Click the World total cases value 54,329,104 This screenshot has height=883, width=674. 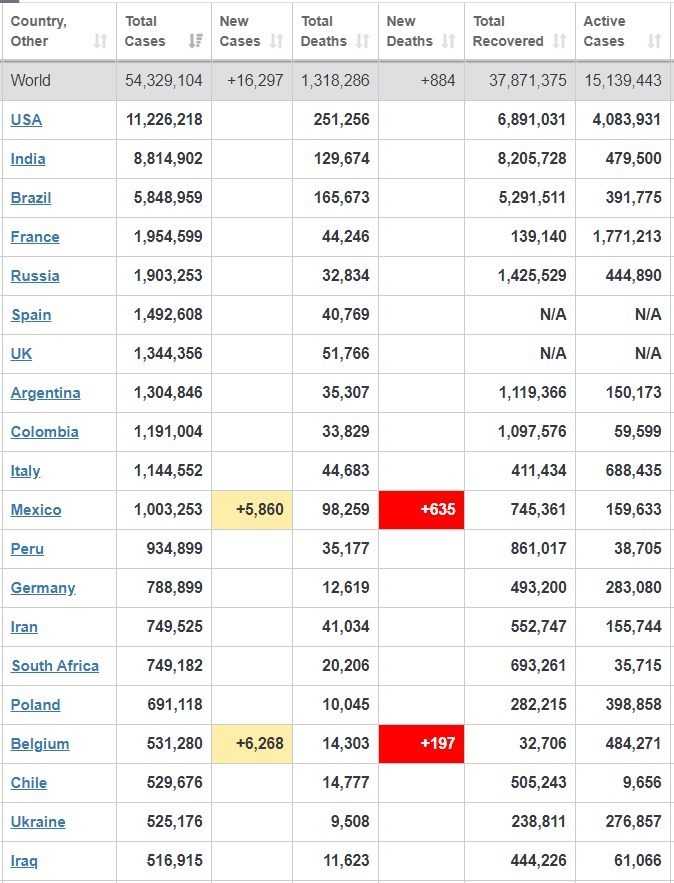[164, 81]
